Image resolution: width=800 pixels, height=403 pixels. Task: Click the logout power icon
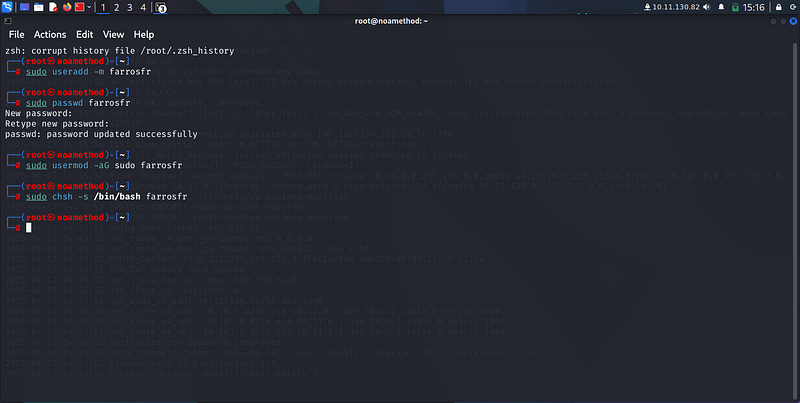point(793,7)
